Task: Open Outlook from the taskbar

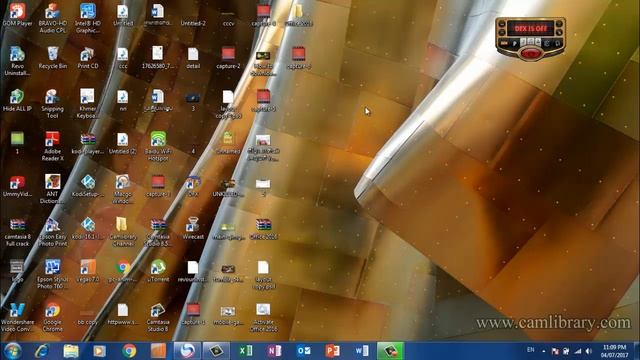Action: point(304,351)
